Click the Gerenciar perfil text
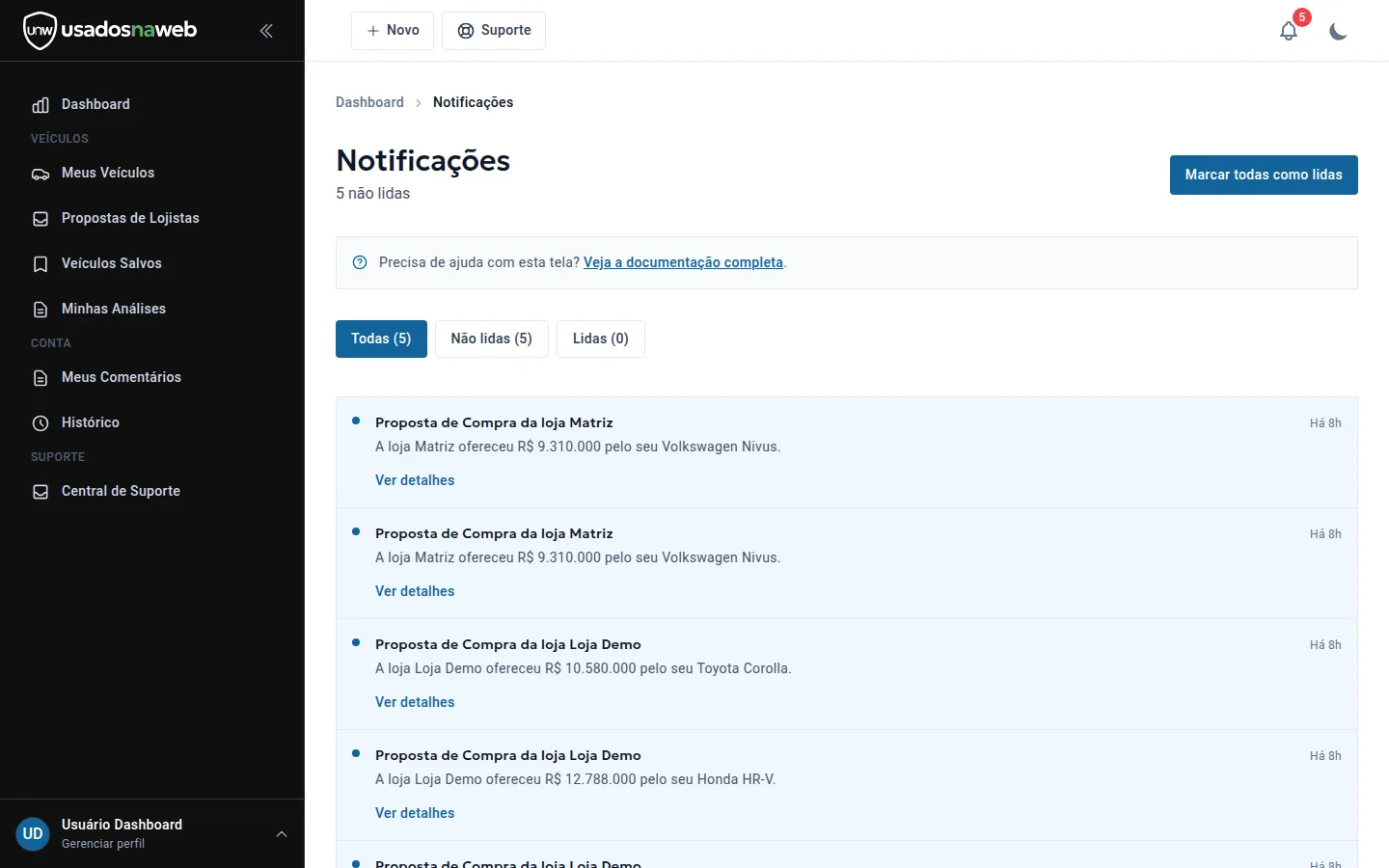 coord(103,844)
